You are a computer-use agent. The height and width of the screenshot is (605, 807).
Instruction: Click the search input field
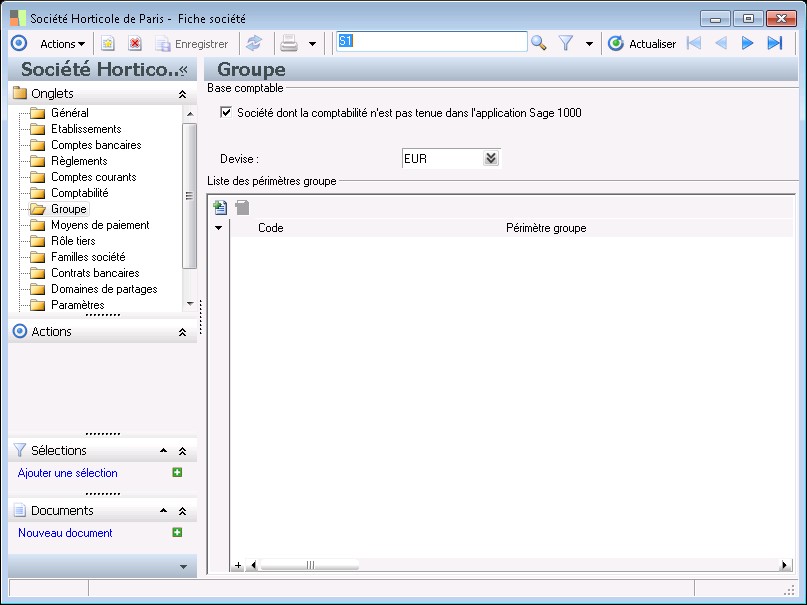point(431,42)
